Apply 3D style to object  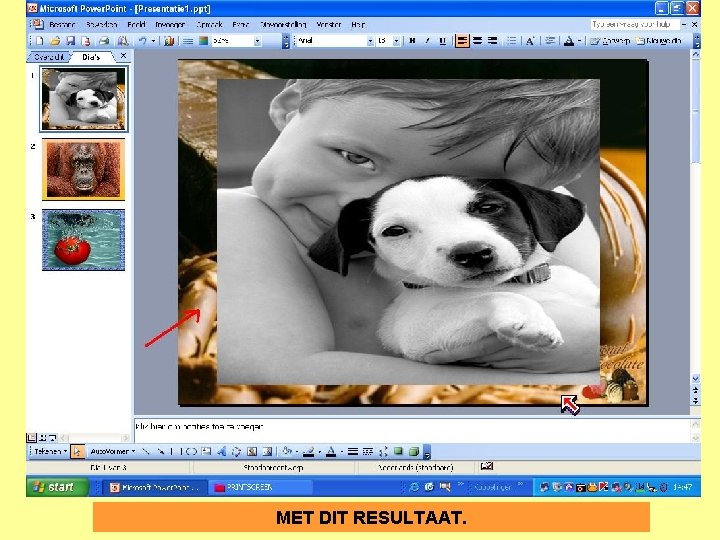click(414, 451)
